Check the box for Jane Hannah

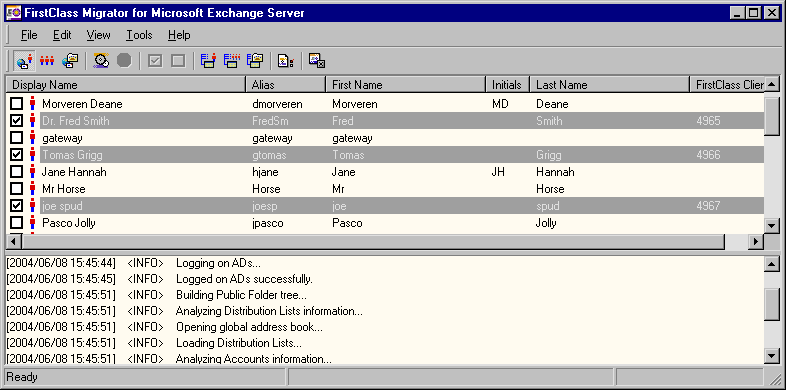pyautogui.click(x=17, y=172)
